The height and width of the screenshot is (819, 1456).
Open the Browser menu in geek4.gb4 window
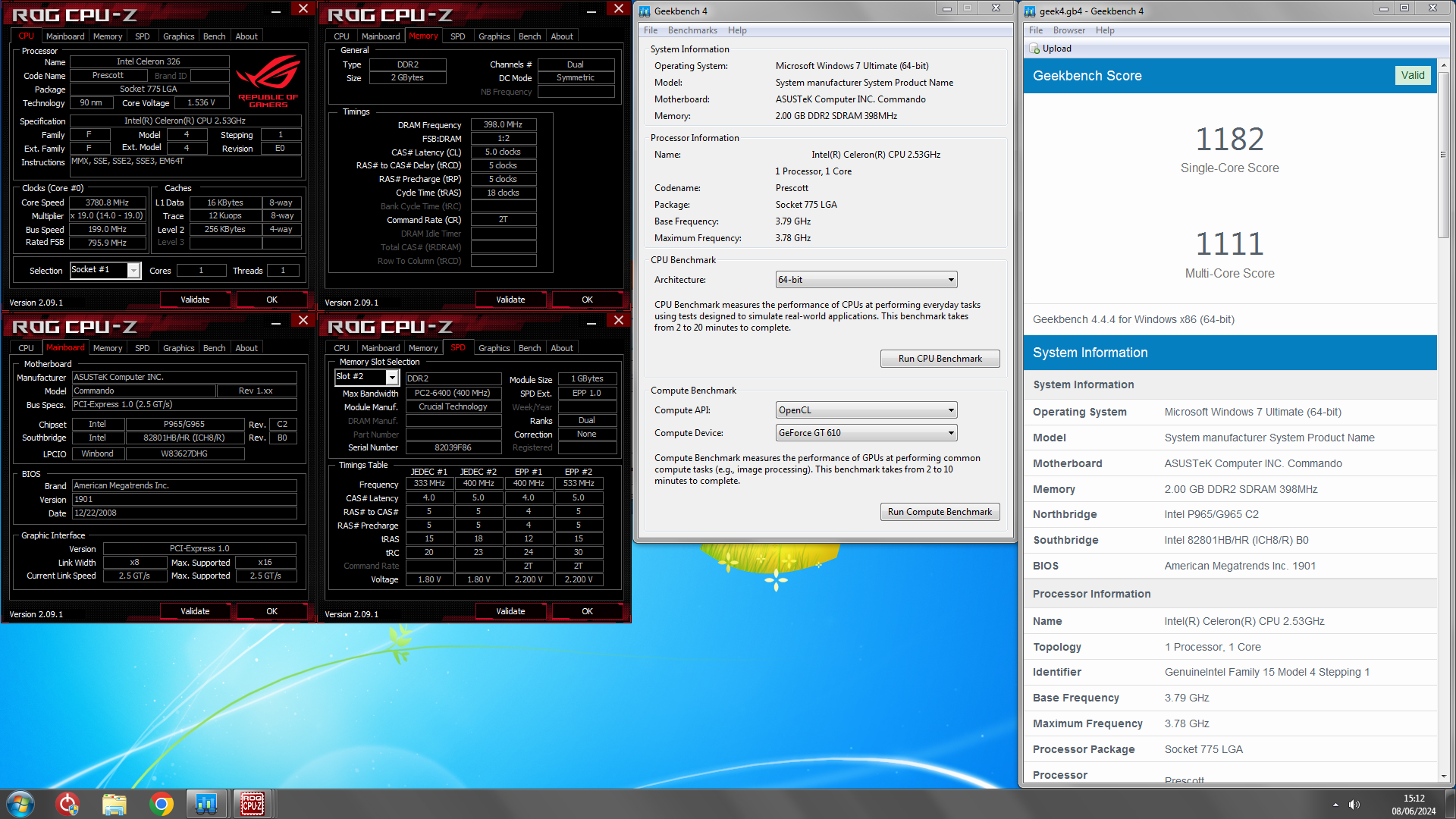(1068, 30)
